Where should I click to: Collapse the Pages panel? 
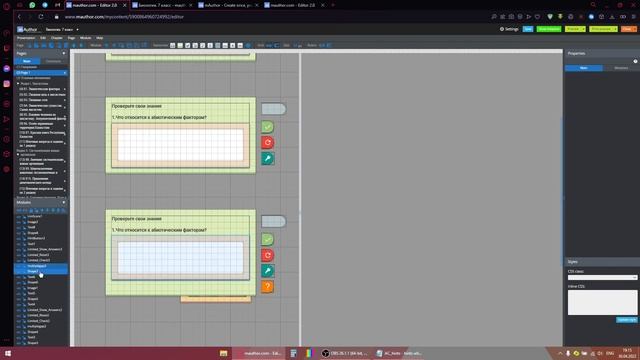64,53
